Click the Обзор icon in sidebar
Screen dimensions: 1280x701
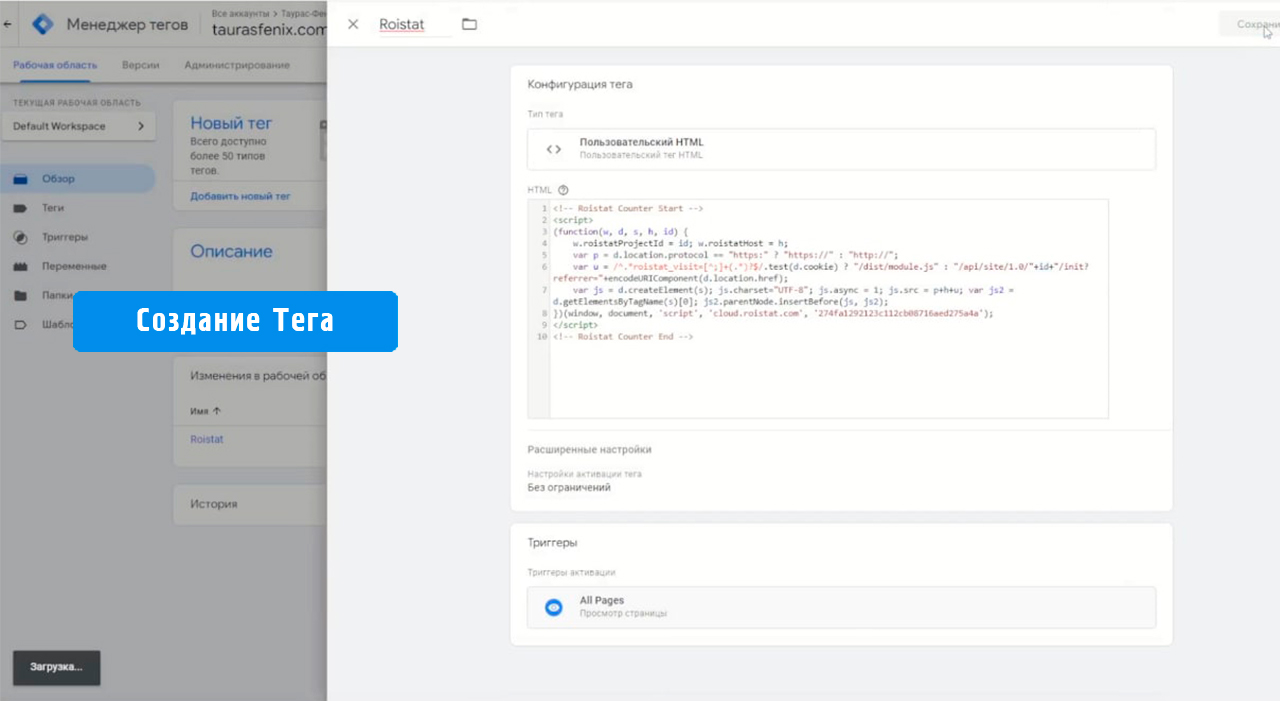tap(20, 179)
